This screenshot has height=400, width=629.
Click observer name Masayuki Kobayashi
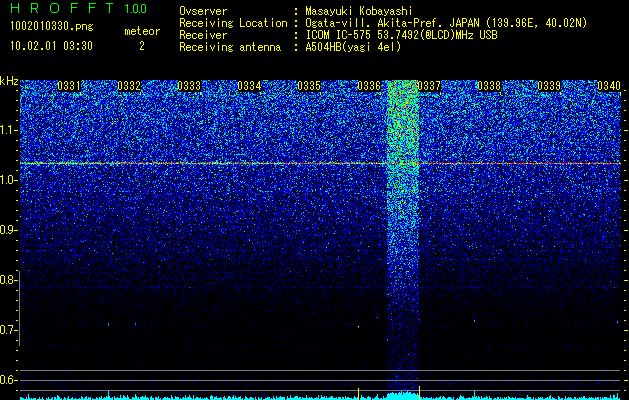coord(359,11)
